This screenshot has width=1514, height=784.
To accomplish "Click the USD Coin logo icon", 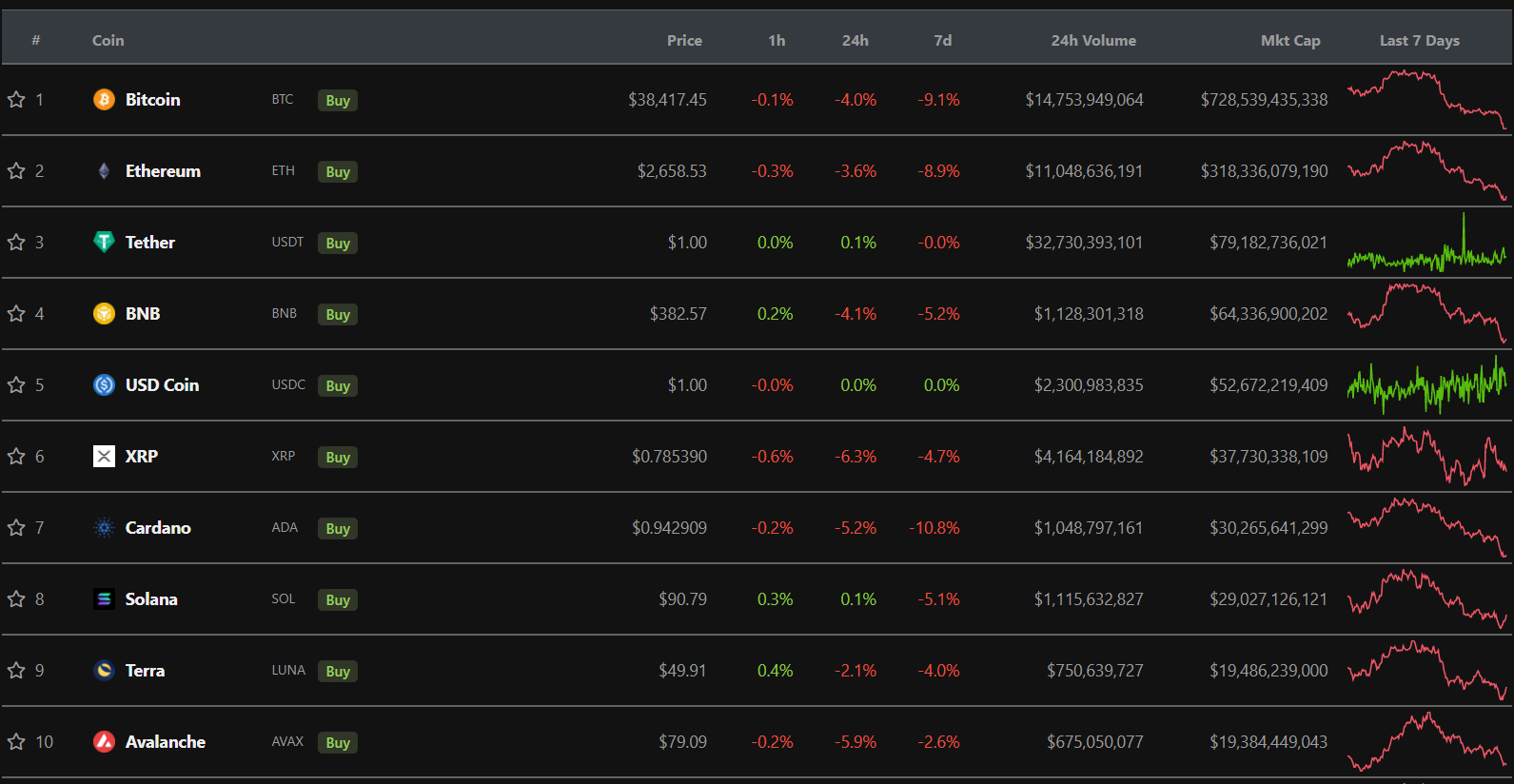I will 104,385.
